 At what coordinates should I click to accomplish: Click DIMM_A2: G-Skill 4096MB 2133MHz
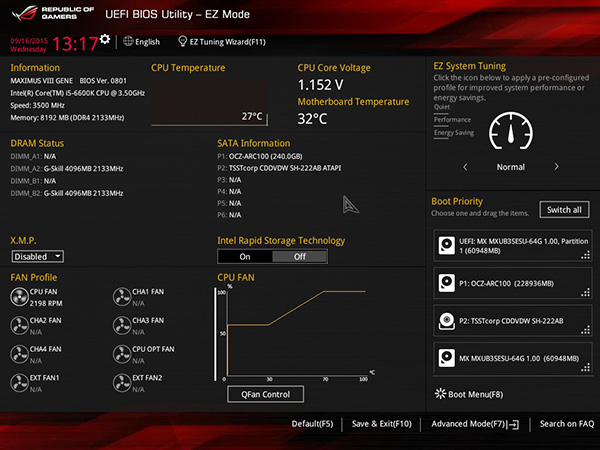coord(67,168)
